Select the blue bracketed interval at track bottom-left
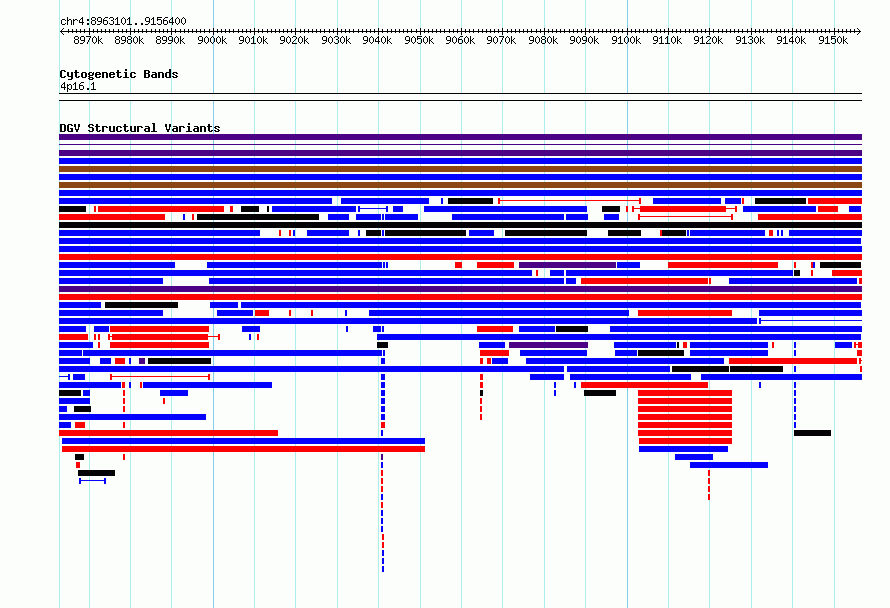Image resolution: width=890 pixels, height=608 pixels. 93,481
